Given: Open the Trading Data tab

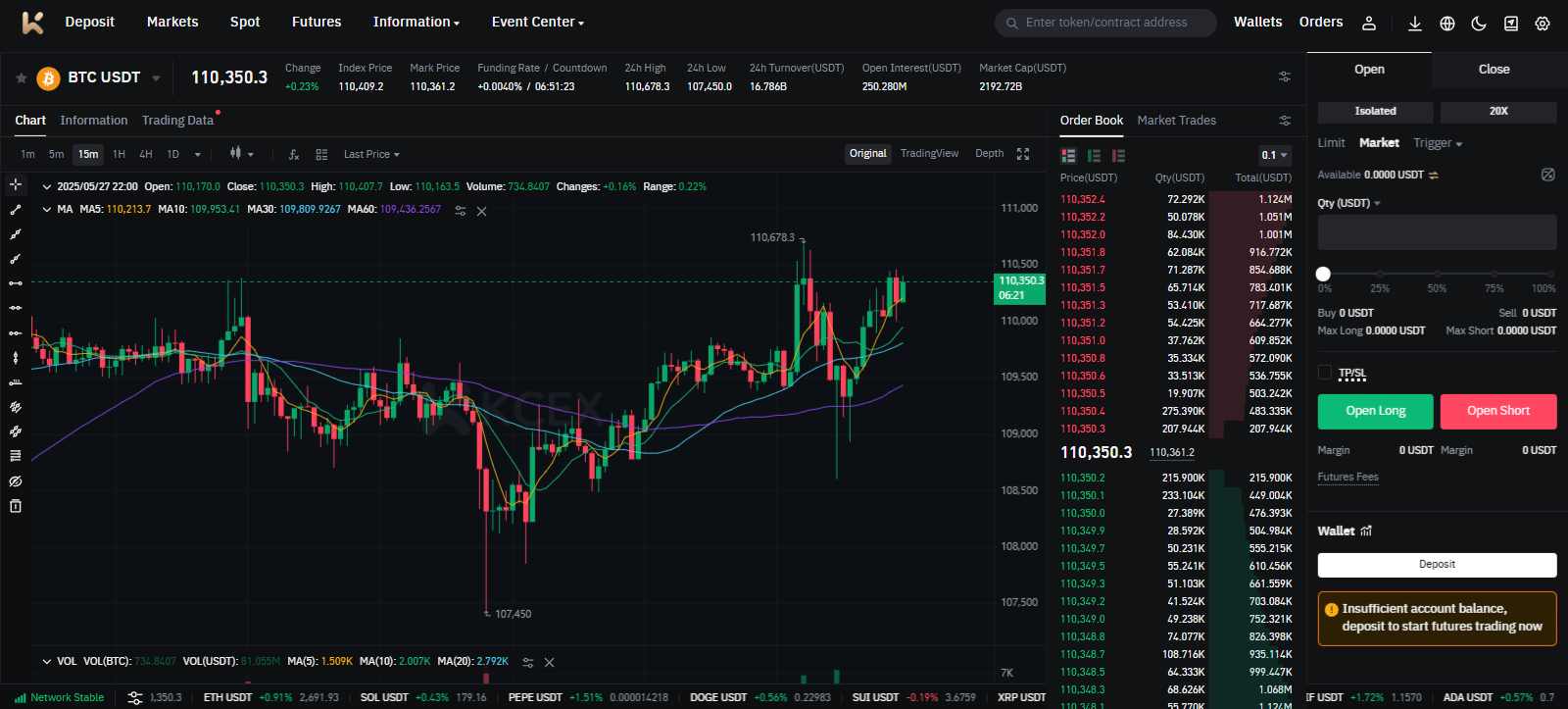Looking at the screenshot, I should [x=177, y=120].
